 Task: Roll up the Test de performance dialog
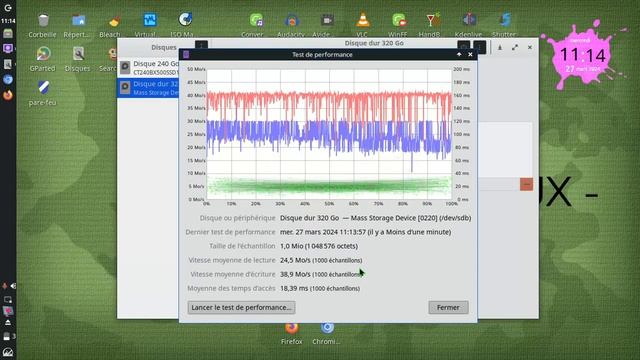tap(459, 54)
